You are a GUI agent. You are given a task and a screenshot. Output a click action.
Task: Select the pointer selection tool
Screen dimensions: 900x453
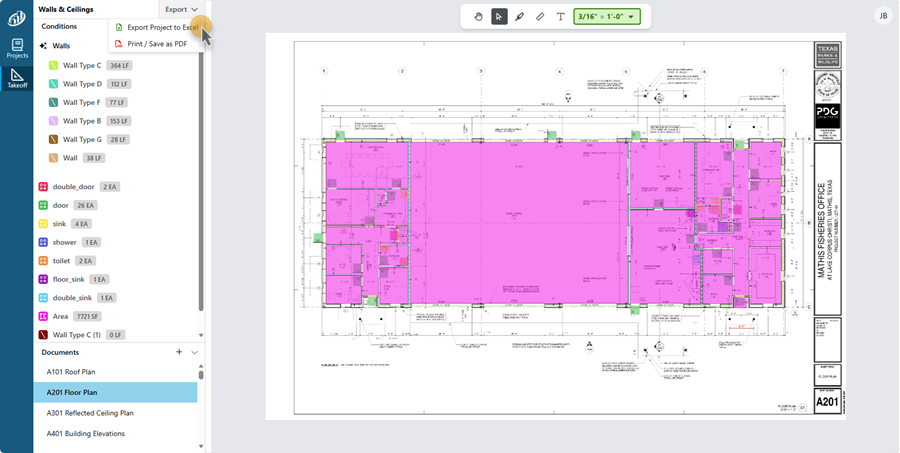499,17
